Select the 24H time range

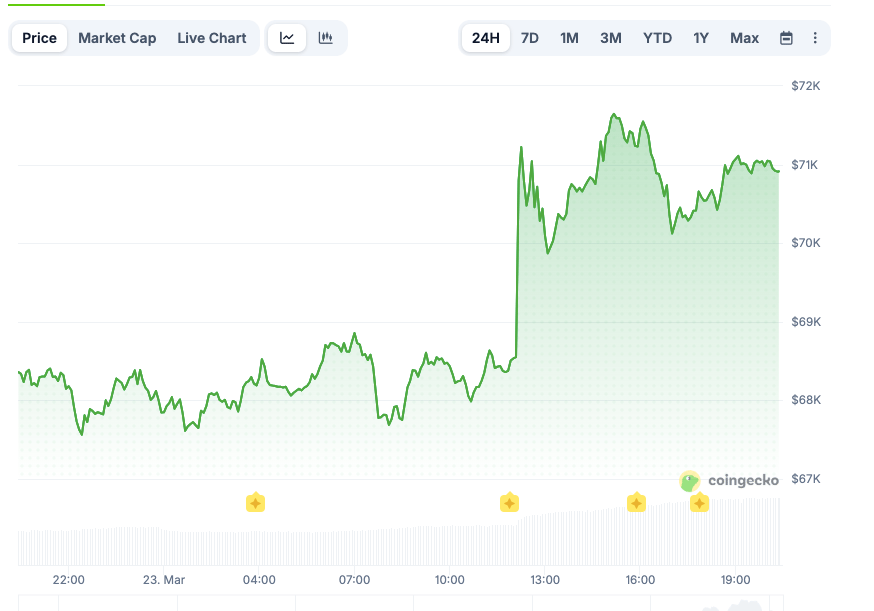point(485,38)
